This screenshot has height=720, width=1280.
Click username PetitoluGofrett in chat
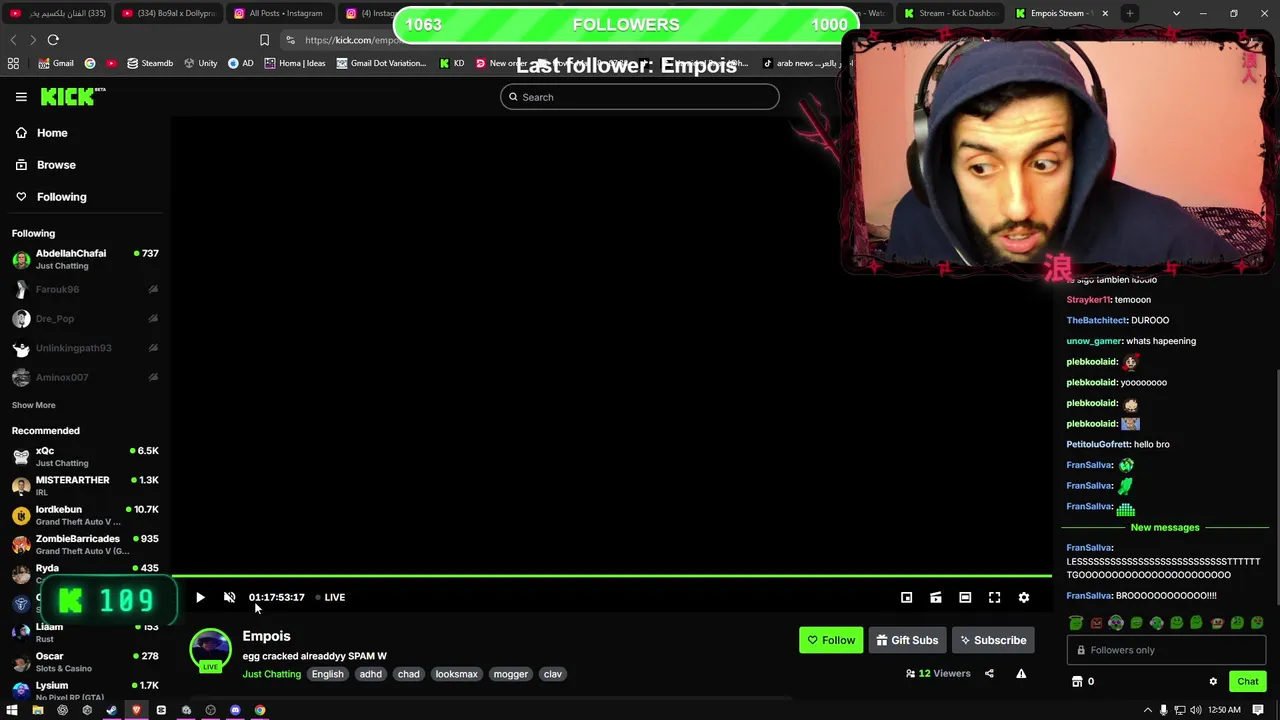coord(1098,444)
